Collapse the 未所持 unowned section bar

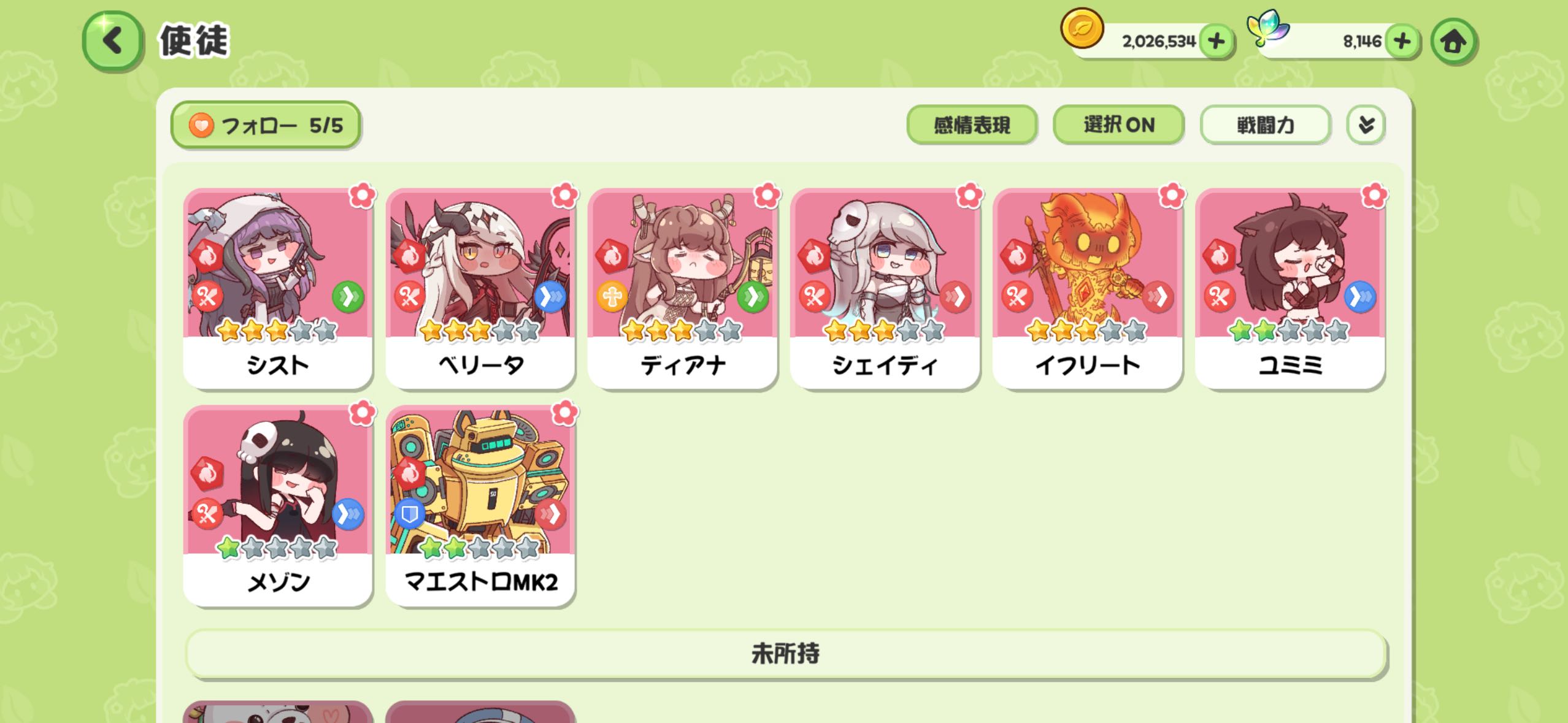point(785,654)
